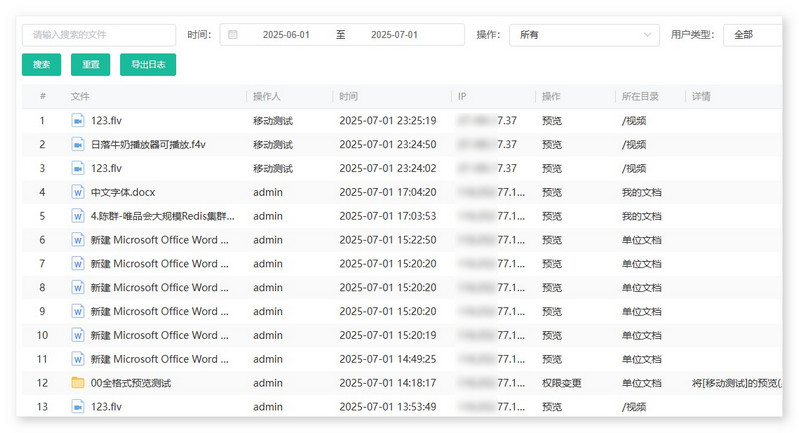
Task: Click timestamp 2025-07-01 14:18:17
Action: 388,383
